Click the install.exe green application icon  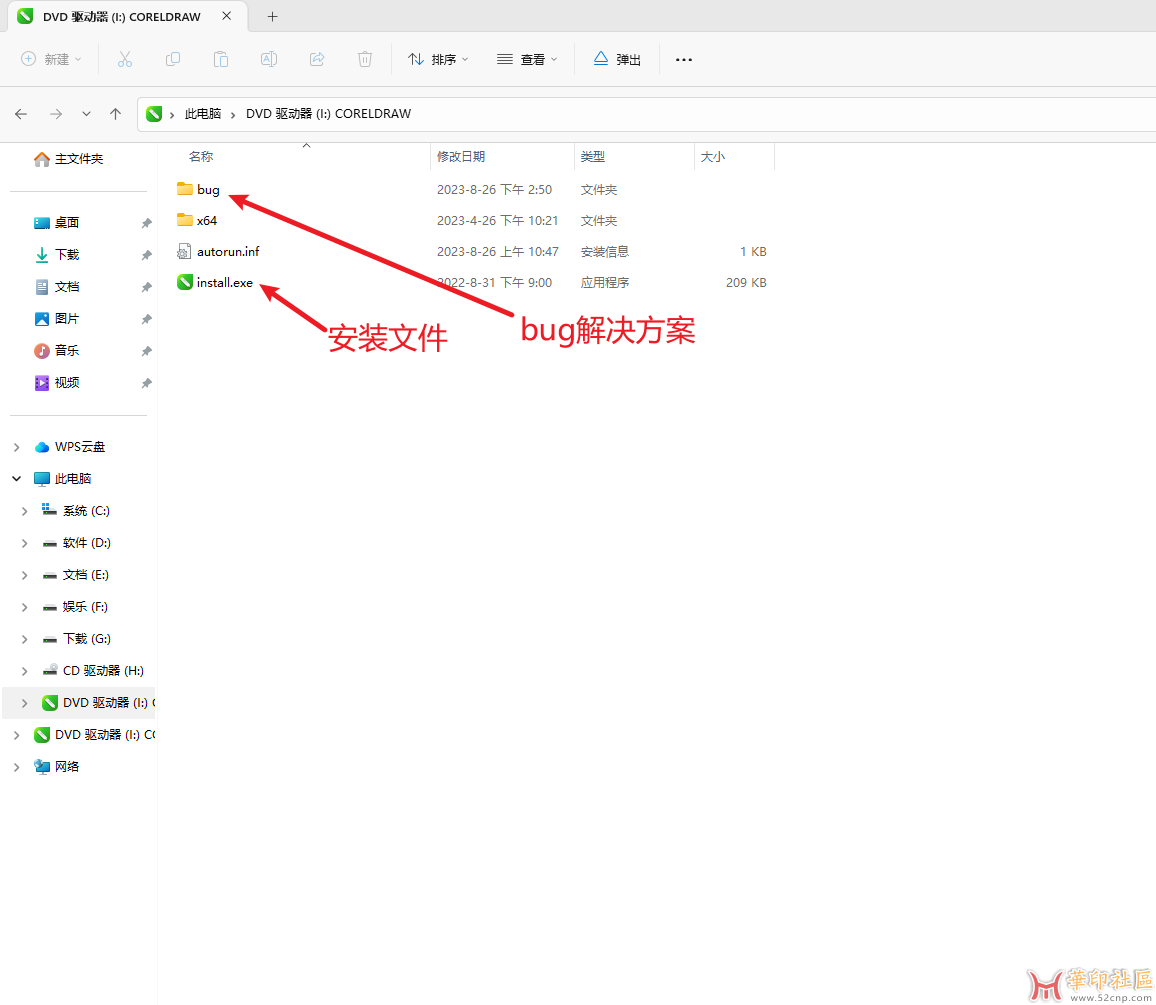(184, 282)
